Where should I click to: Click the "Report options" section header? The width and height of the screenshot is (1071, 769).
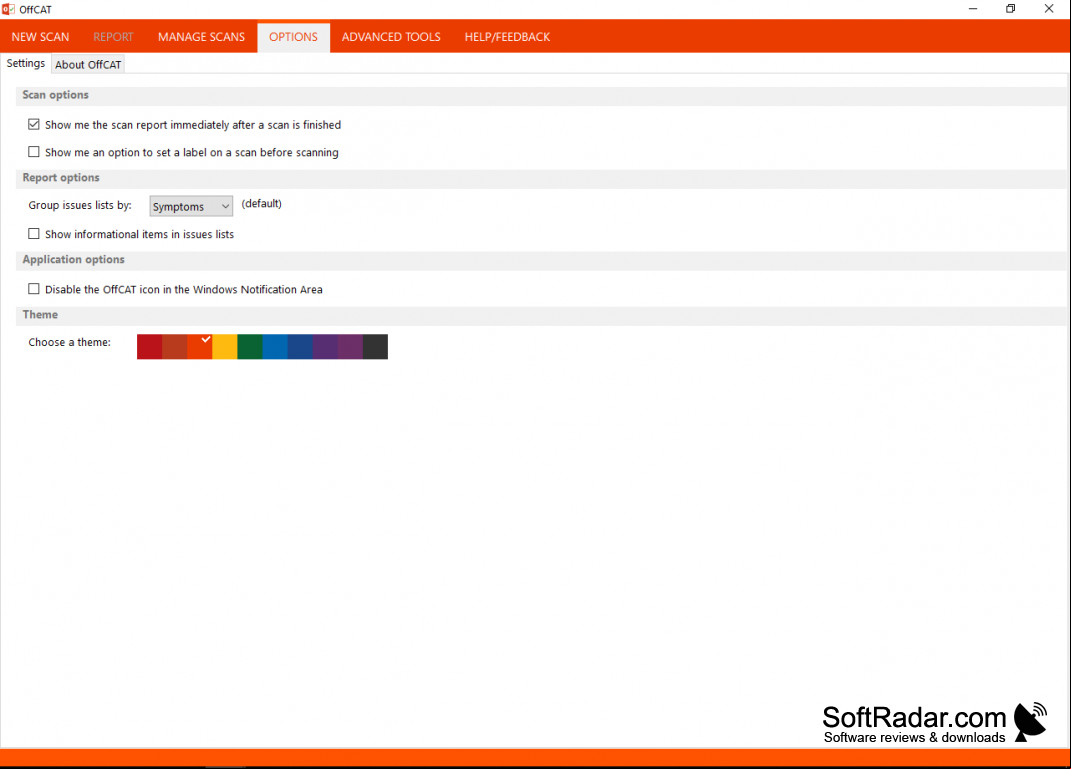(x=61, y=178)
